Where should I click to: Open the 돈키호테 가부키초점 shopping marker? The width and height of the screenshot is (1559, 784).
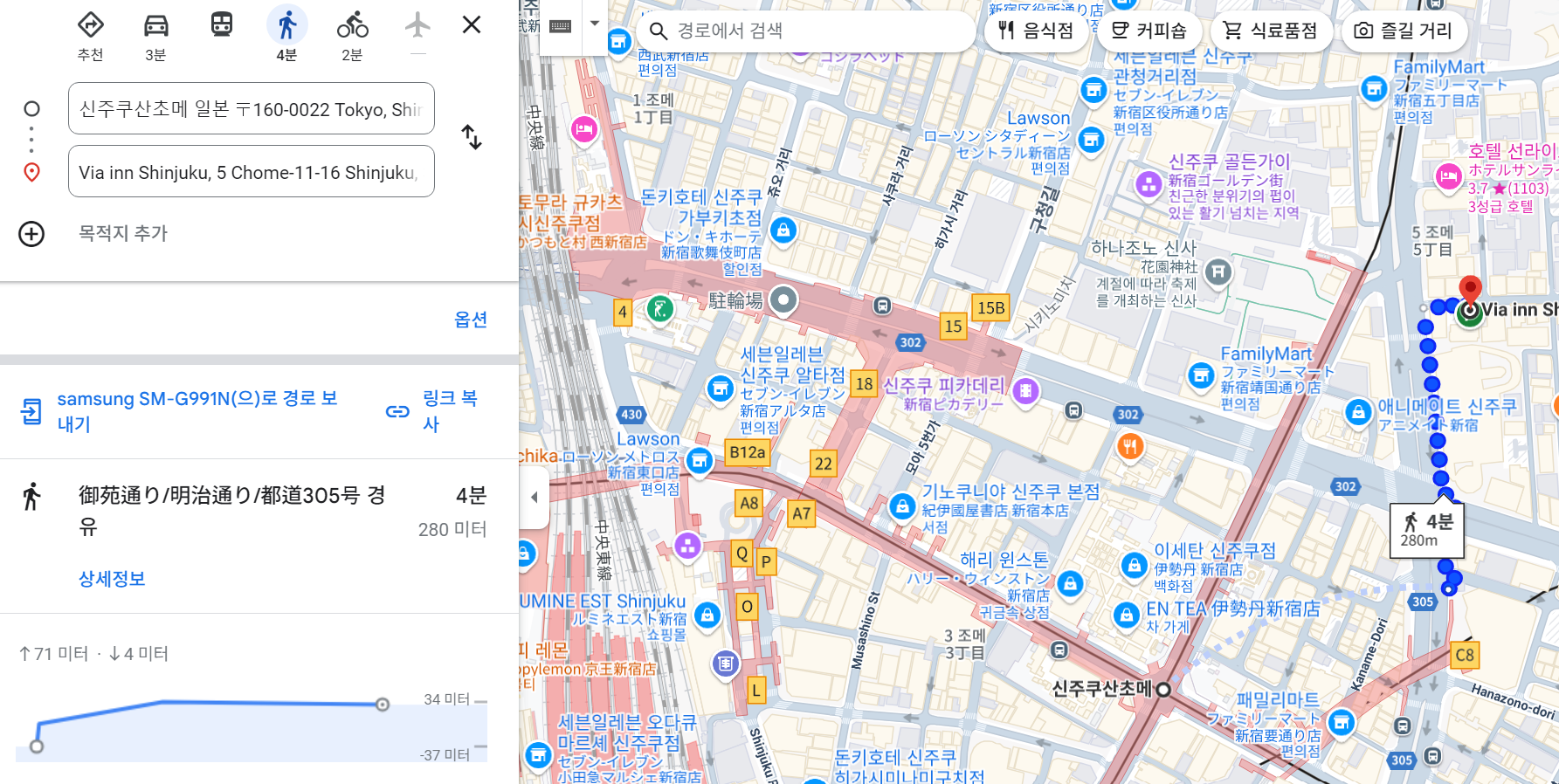[x=783, y=230]
